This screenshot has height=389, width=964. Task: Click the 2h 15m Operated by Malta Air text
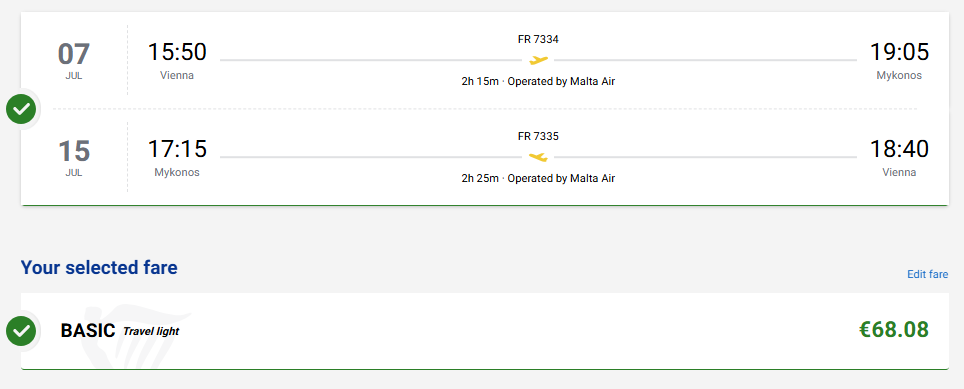point(538,81)
